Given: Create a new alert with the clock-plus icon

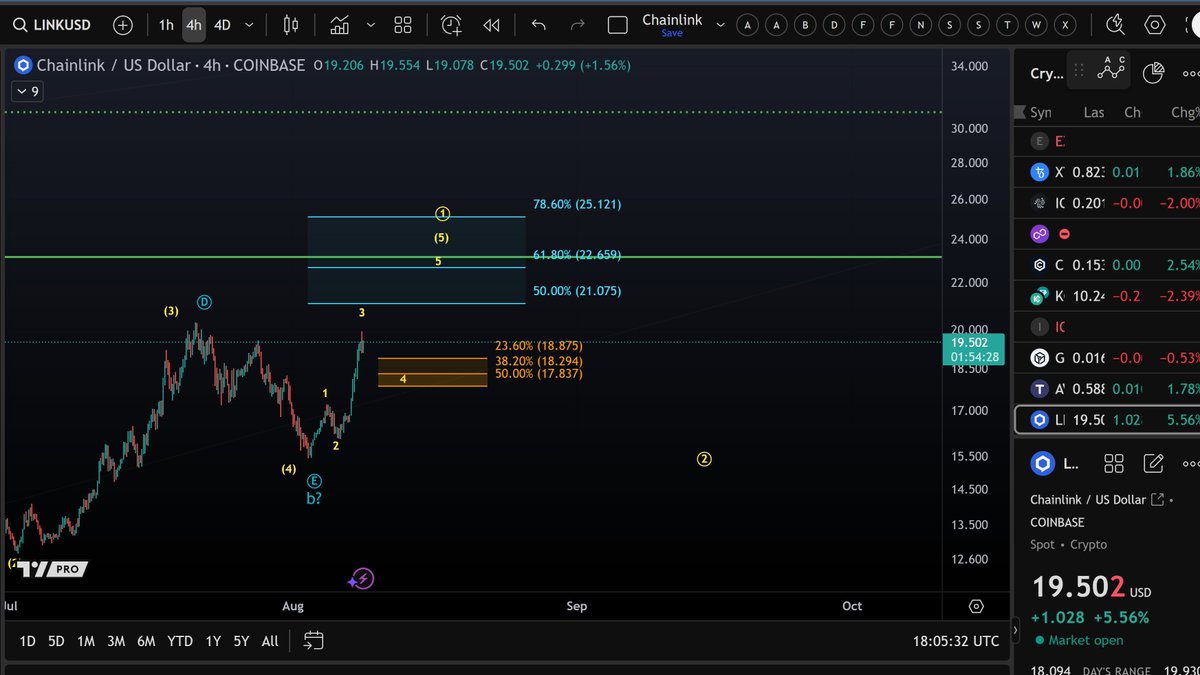Looking at the screenshot, I should pos(450,24).
